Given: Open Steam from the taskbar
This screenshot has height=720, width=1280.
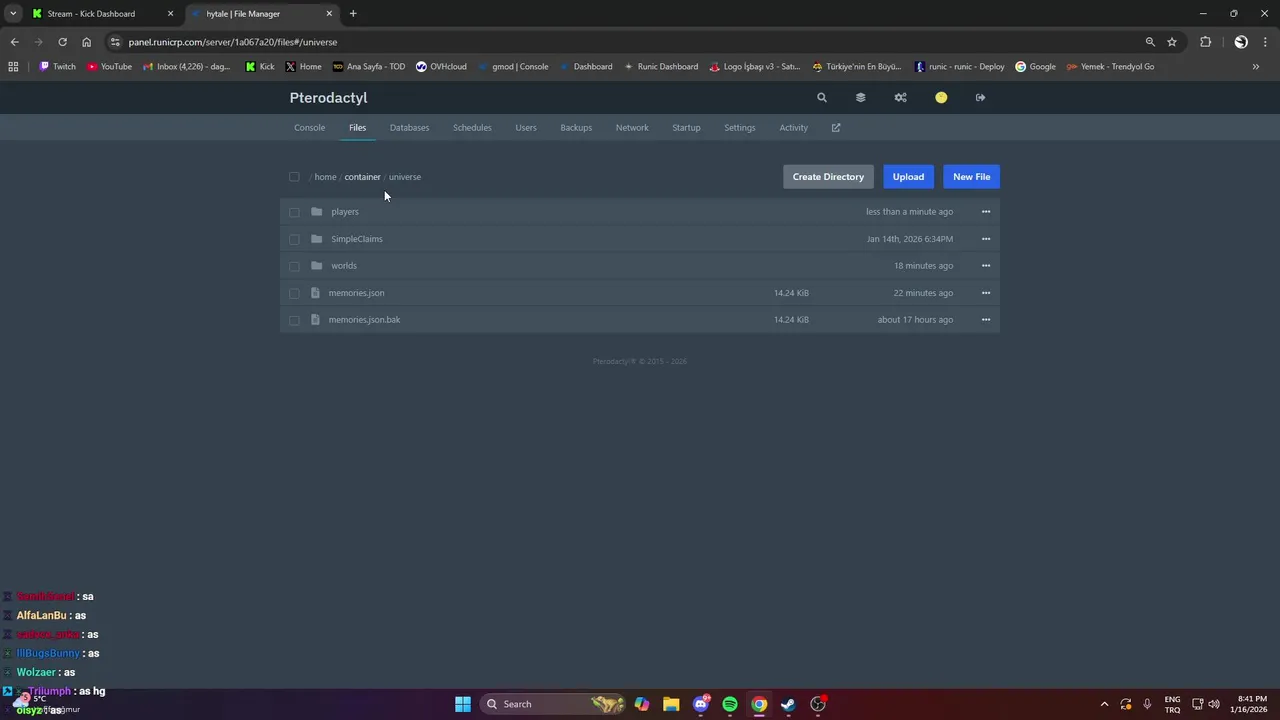Looking at the screenshot, I should tap(788, 704).
